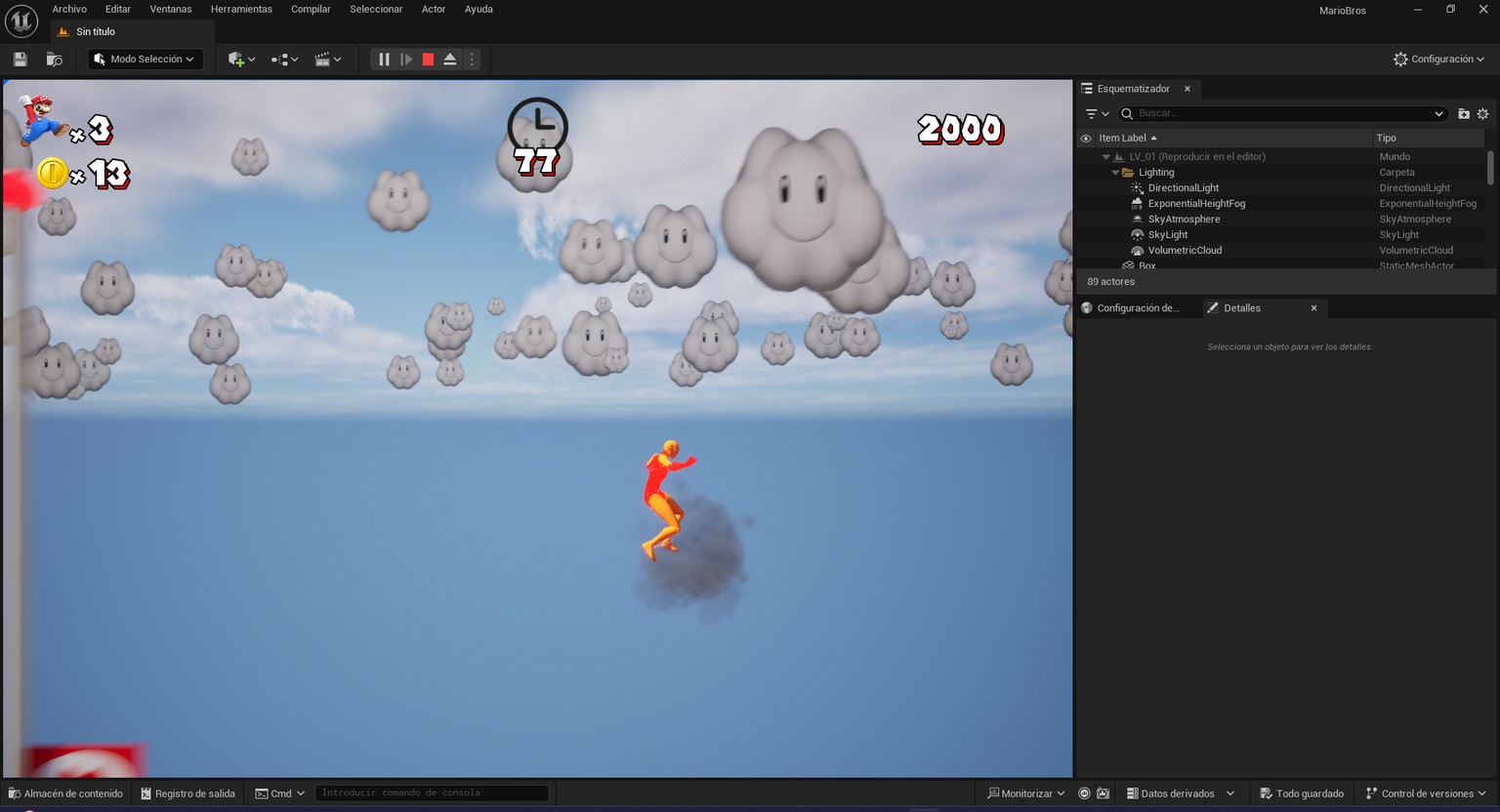Click the console command input field

click(432, 793)
